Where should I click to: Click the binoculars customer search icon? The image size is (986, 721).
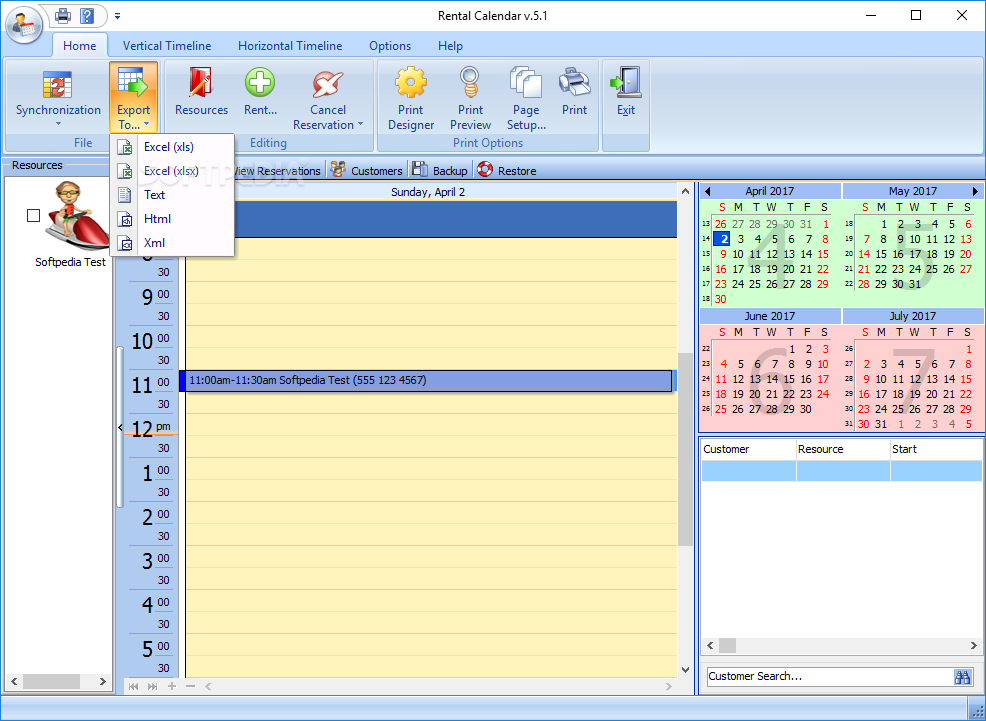(x=962, y=676)
